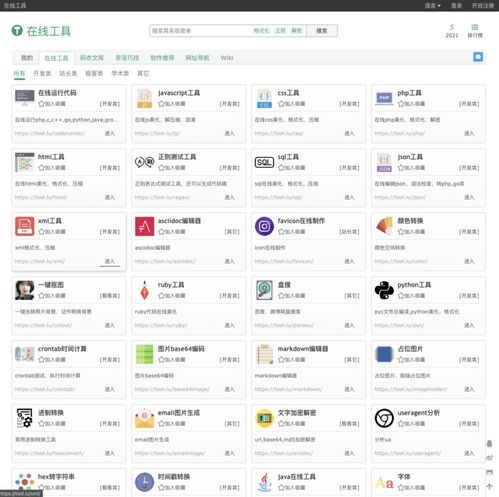Open the css工具 icon
The image size is (499, 497).
tap(264, 98)
